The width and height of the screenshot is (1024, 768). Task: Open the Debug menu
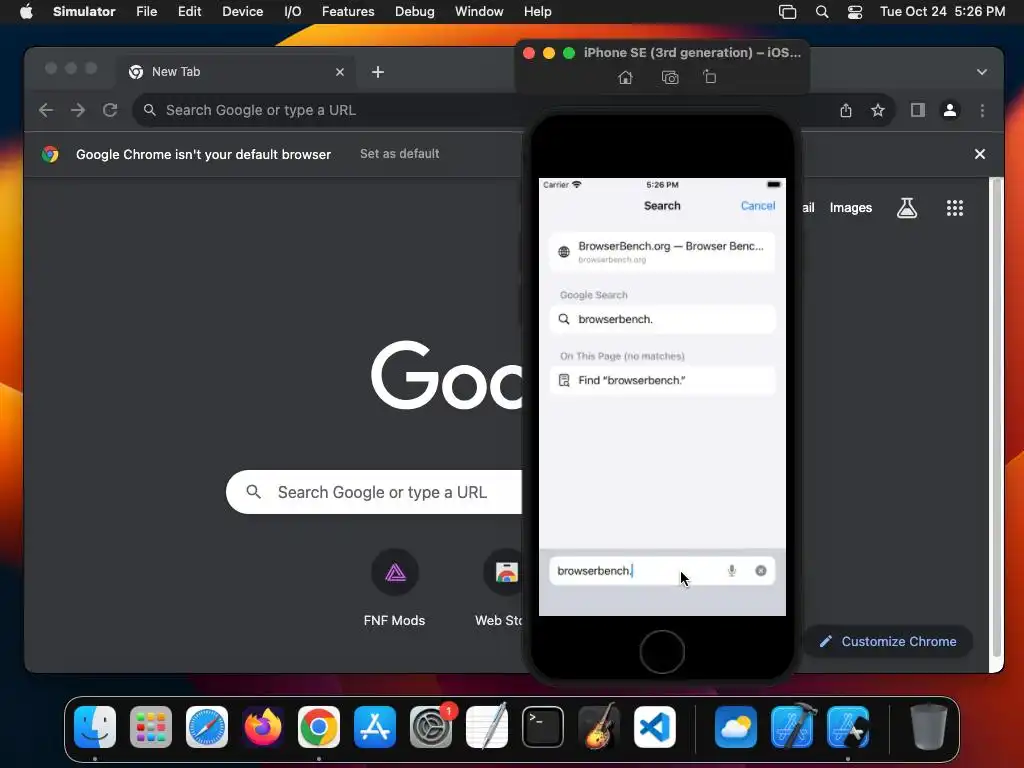coord(415,12)
